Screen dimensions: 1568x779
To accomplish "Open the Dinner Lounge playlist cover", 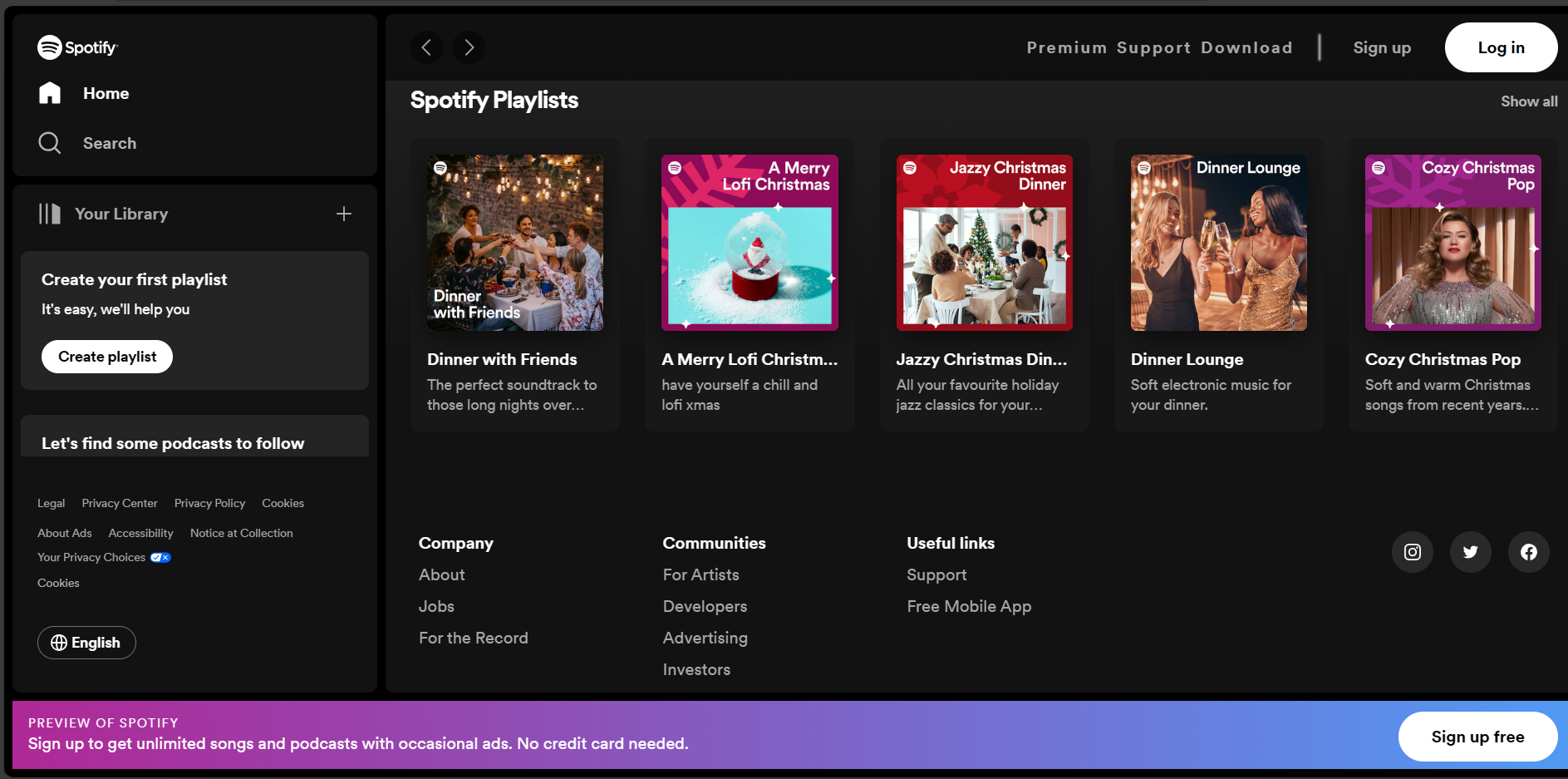I will (x=1218, y=243).
